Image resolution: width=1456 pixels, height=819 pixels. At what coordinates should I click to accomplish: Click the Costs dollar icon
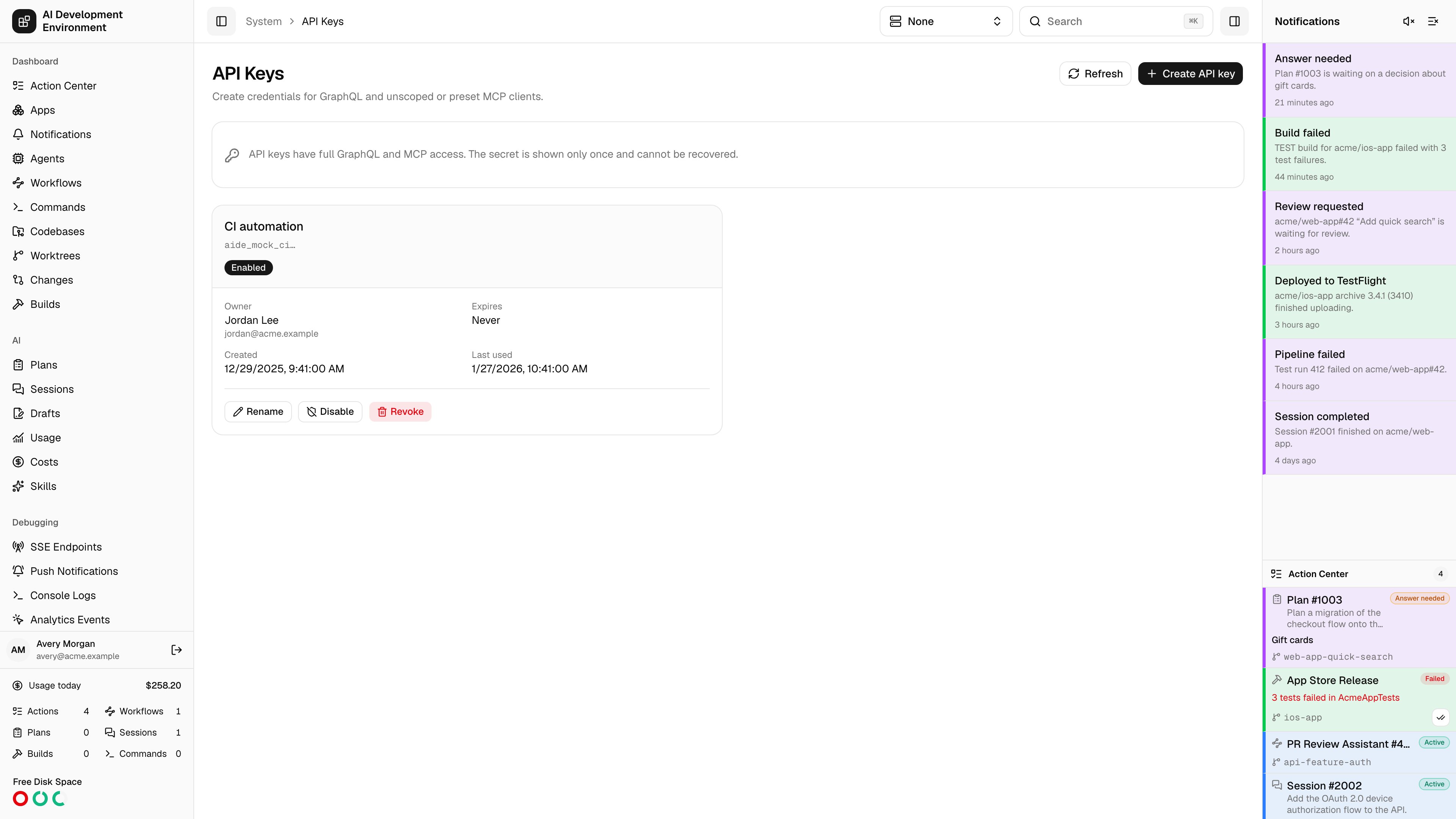[x=18, y=462]
